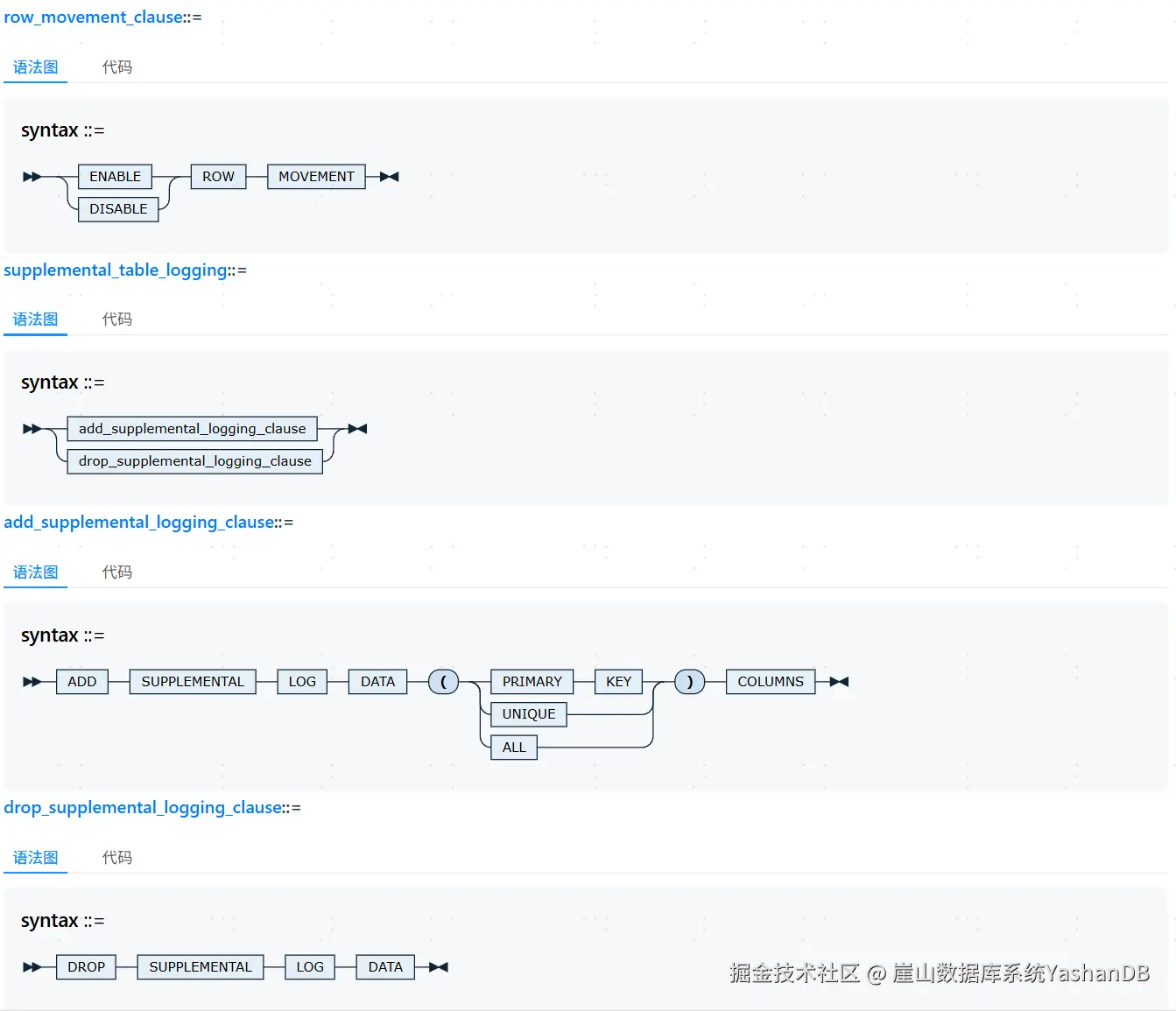
Task: Switch to 代码 tab under drop_supplemental_logging_clause heading
Action: point(117,858)
